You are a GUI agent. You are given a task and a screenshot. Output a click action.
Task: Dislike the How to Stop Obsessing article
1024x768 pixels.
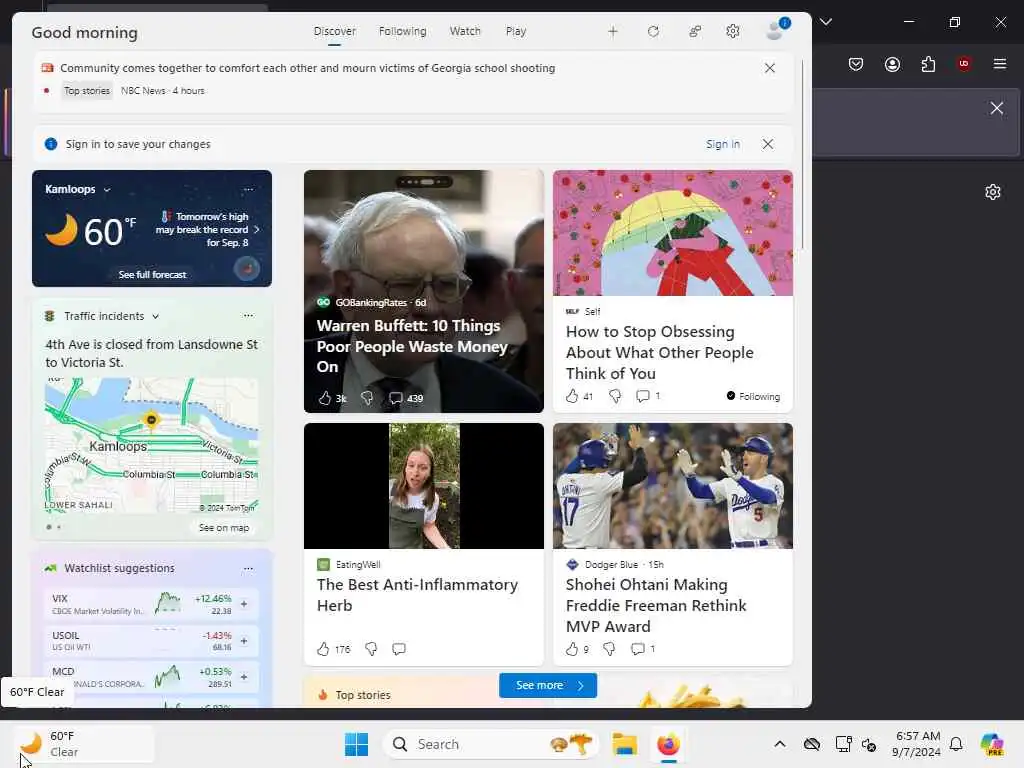pos(615,396)
